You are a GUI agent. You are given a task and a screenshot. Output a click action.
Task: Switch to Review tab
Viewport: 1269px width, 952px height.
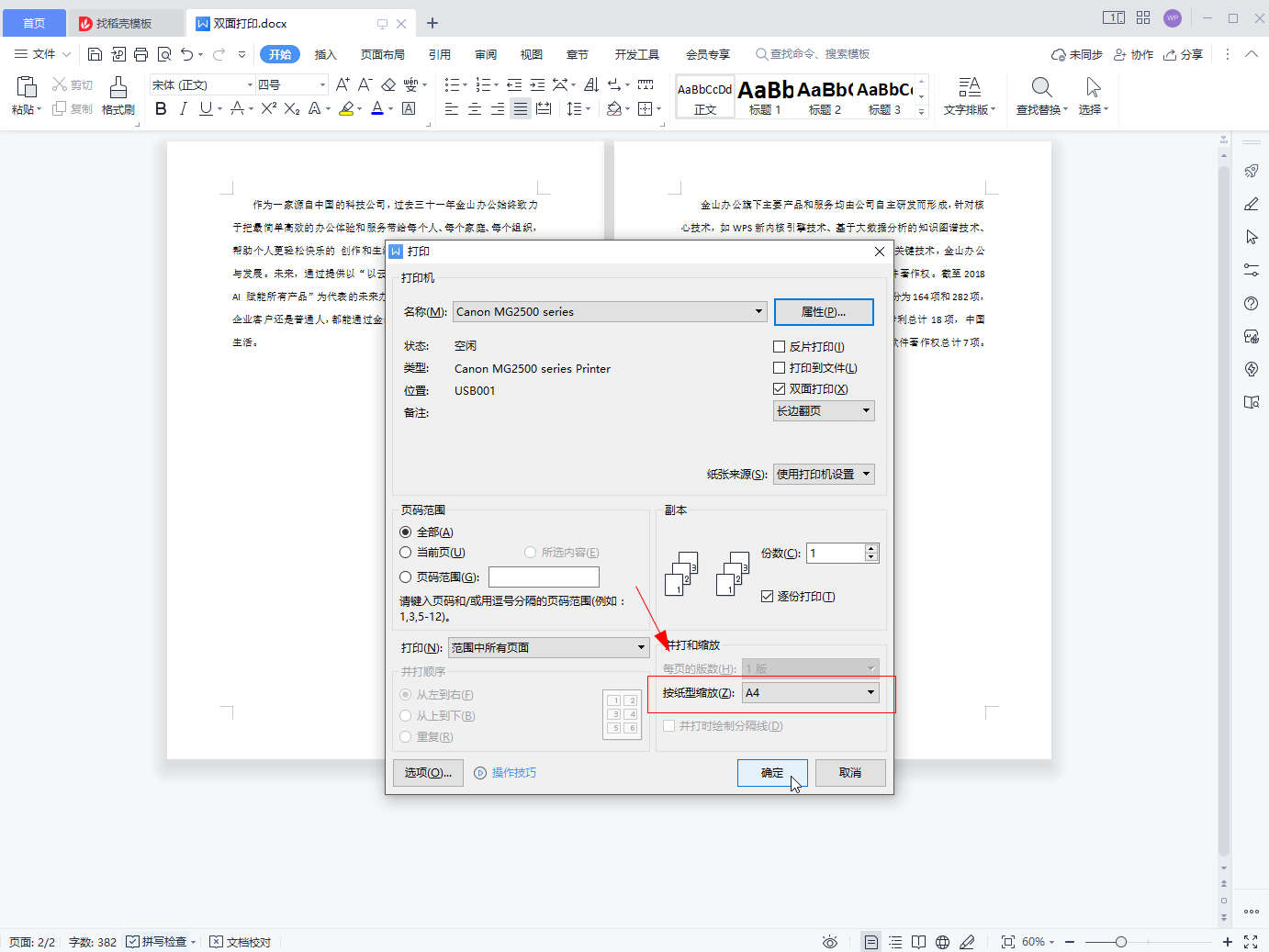click(486, 54)
